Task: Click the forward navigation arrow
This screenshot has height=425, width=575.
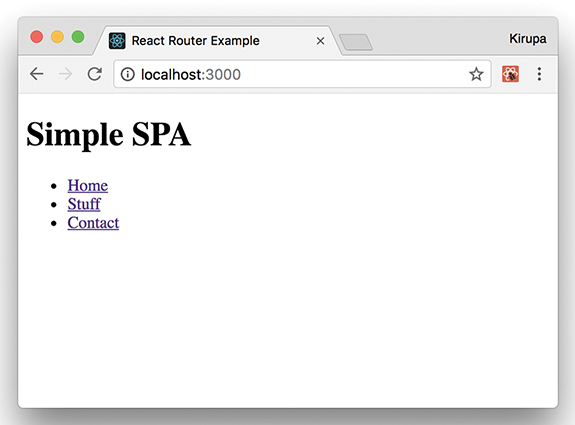Action: pos(66,74)
